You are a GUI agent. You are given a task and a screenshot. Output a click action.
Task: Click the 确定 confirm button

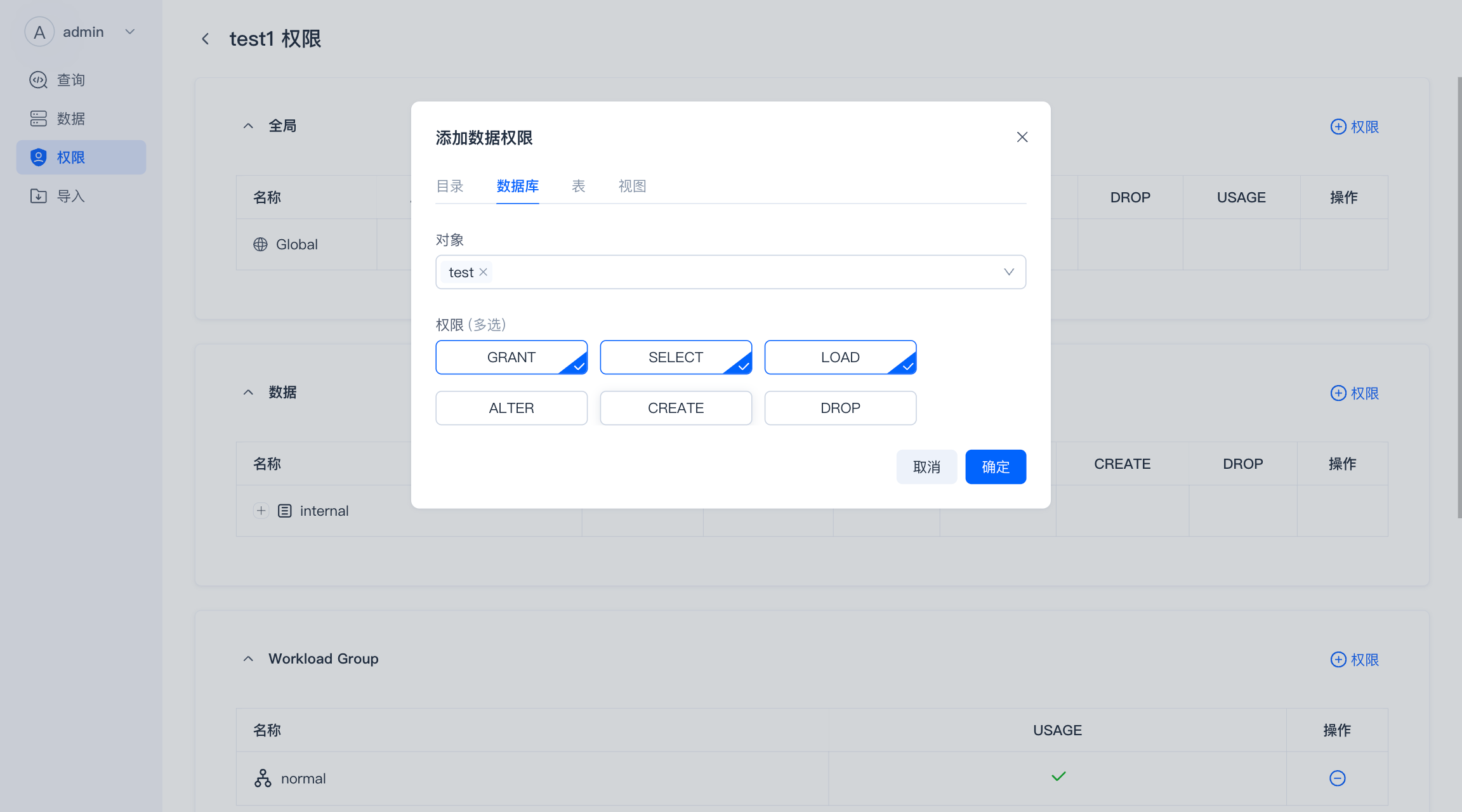pyautogui.click(x=995, y=467)
